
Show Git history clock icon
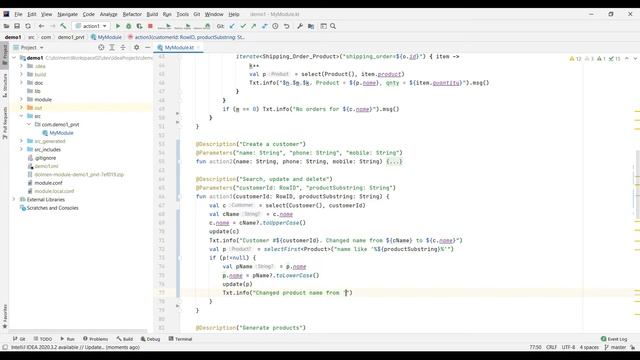276,26
